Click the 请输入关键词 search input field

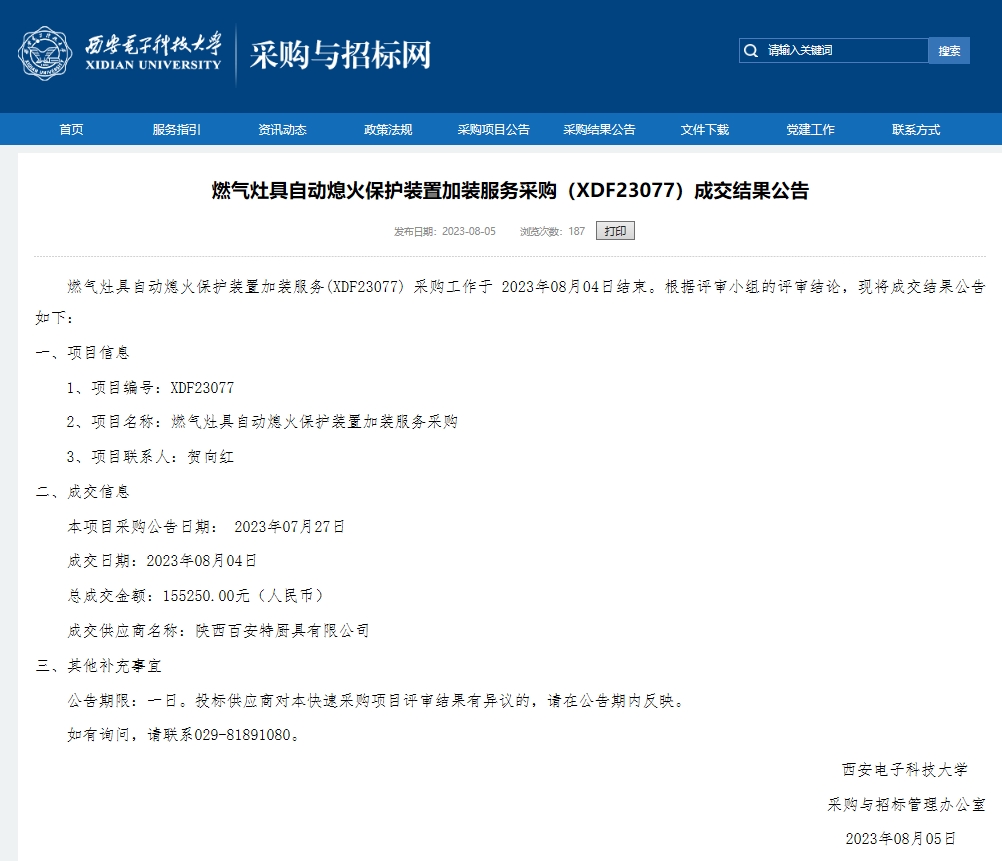point(833,50)
